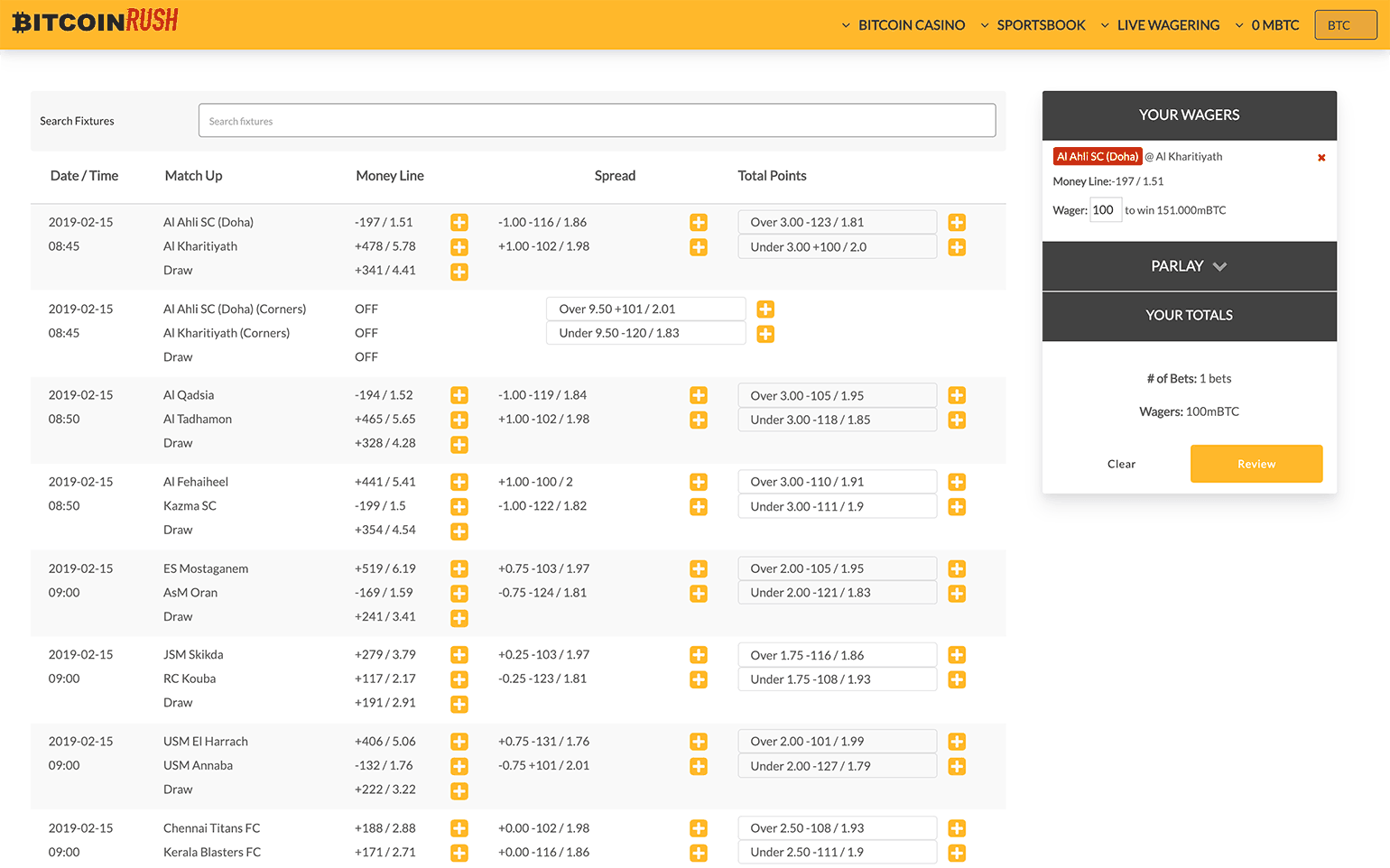Go to BitcoinRush home logo
The image size is (1390, 868).
tap(95, 22)
